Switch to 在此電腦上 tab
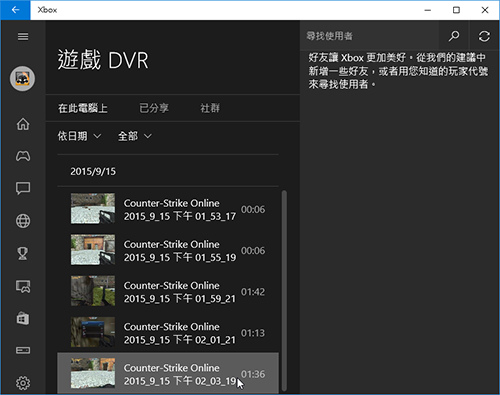 point(83,108)
